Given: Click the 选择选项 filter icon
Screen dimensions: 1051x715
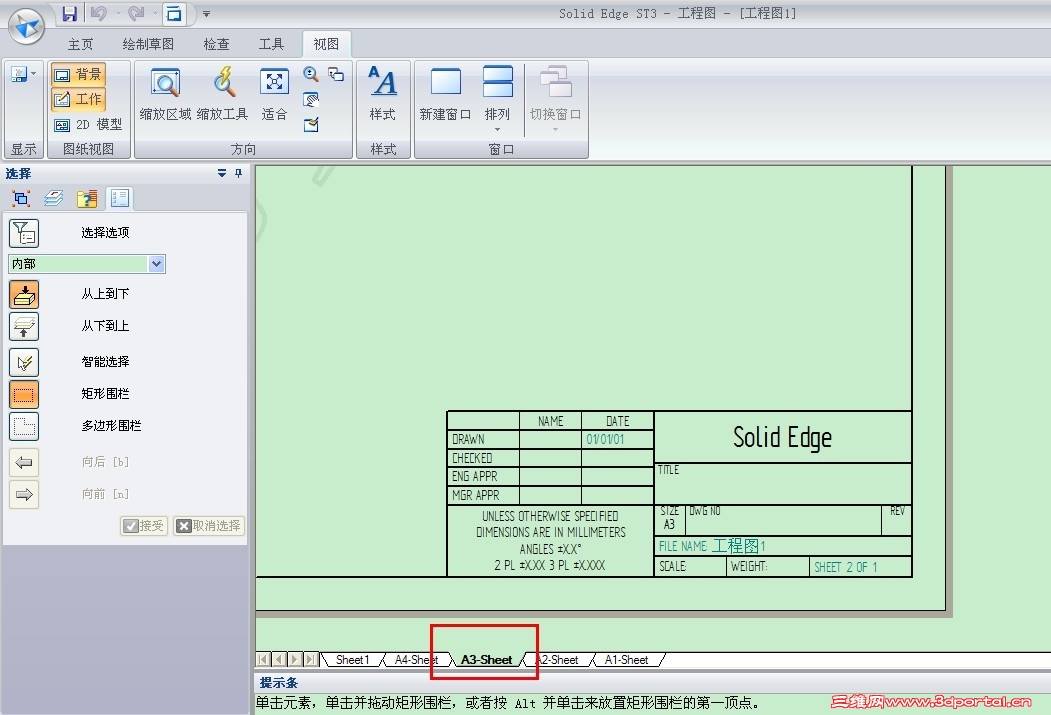Looking at the screenshot, I should (24, 233).
